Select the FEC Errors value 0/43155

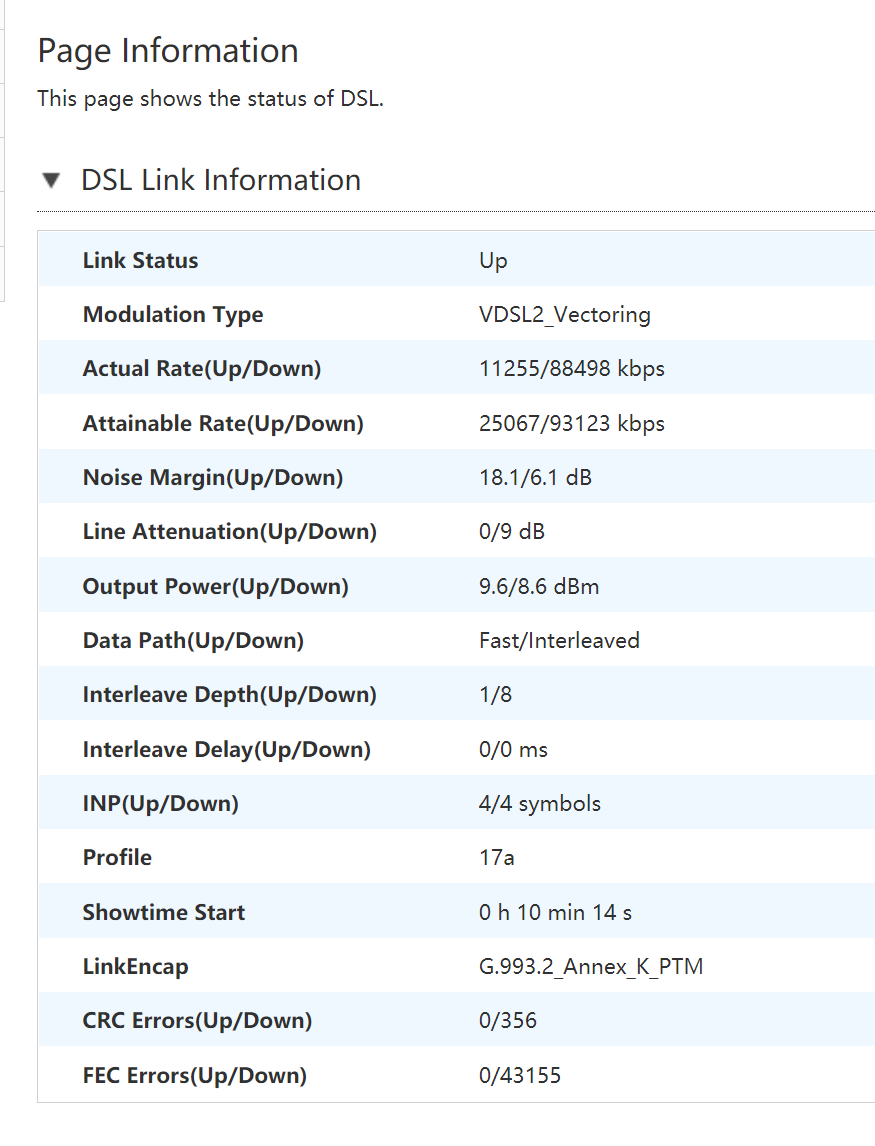(x=520, y=1075)
